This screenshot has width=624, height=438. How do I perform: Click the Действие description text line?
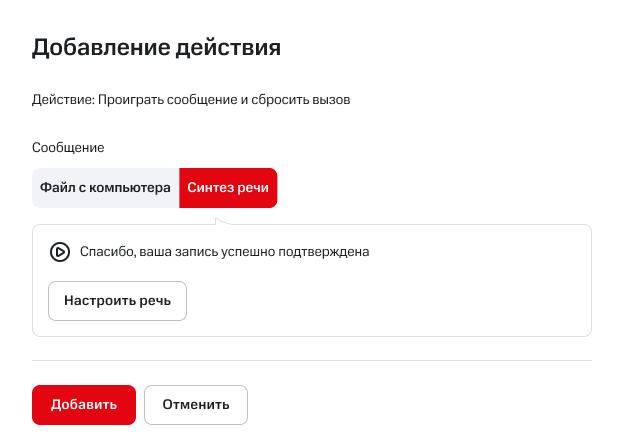(191, 100)
